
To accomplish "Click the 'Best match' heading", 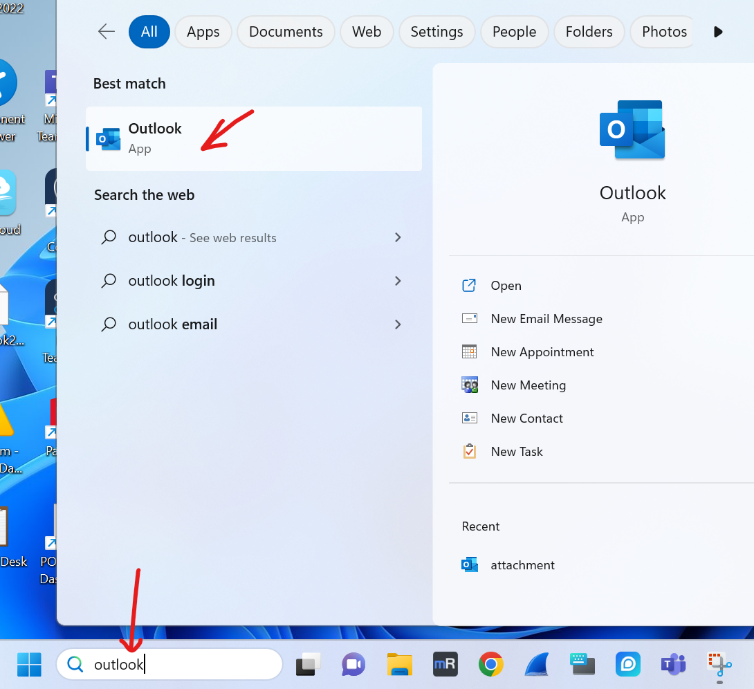I will pyautogui.click(x=129, y=84).
